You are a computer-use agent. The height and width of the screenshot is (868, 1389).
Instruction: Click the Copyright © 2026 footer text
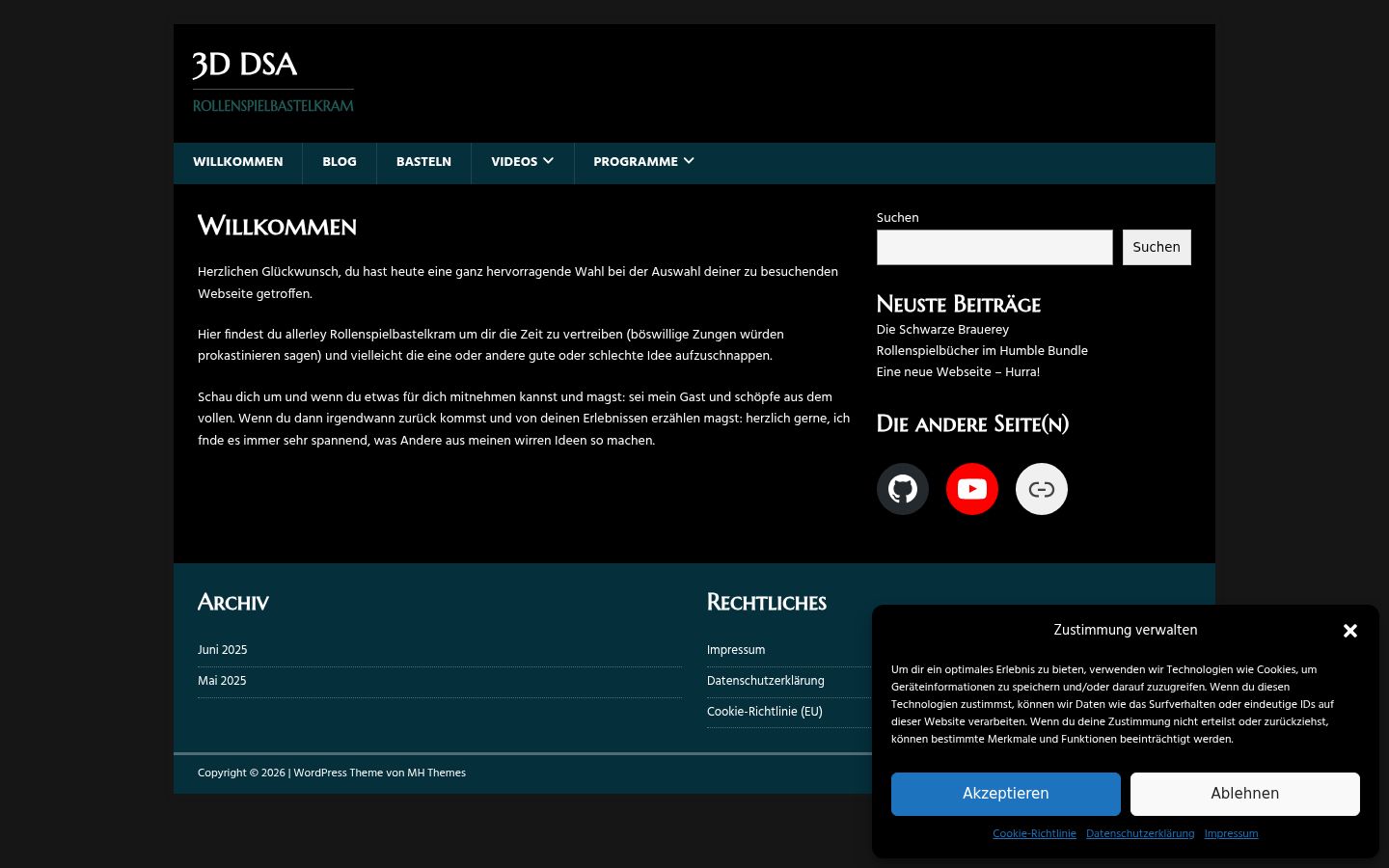click(241, 773)
